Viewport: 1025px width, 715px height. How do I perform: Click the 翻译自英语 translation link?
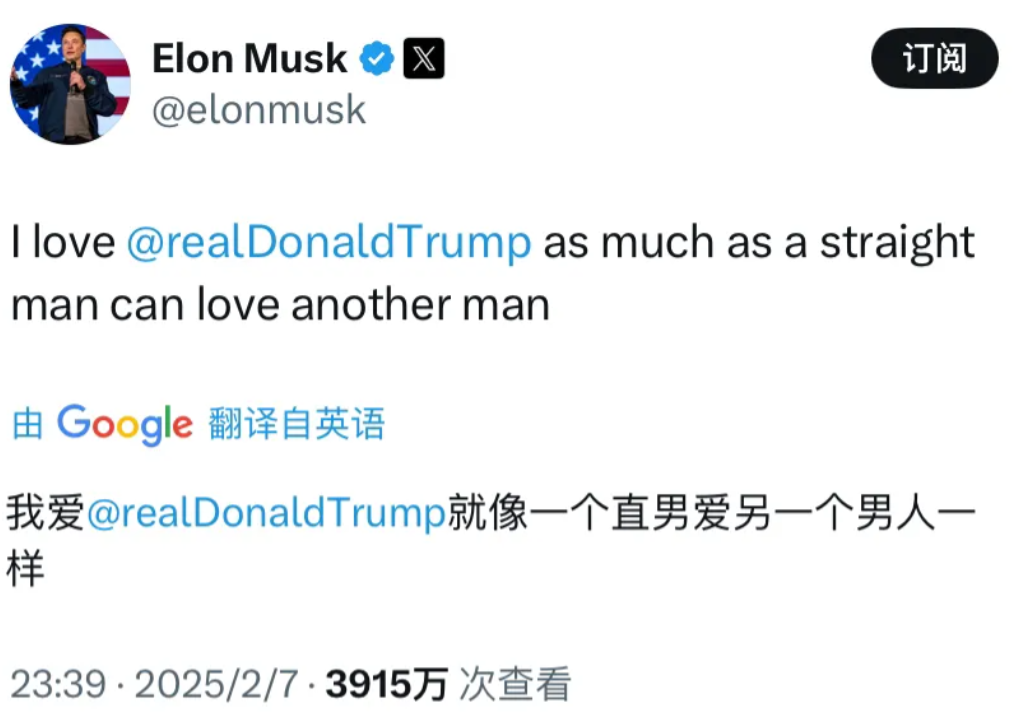point(297,424)
